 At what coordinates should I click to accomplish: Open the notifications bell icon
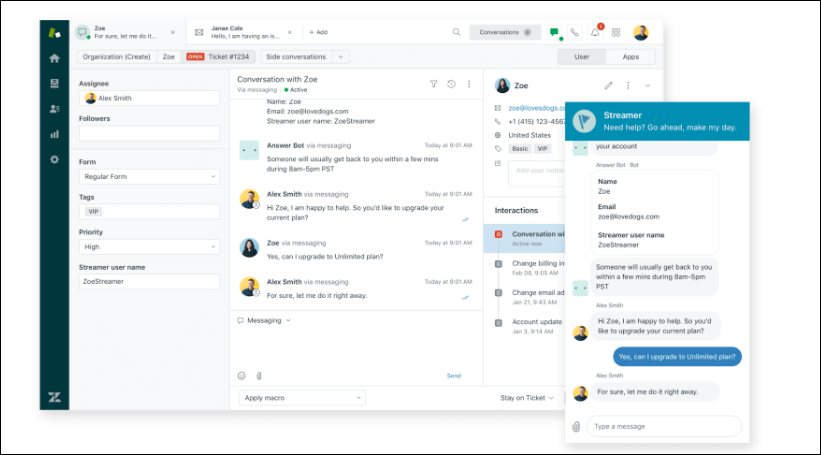coord(595,32)
